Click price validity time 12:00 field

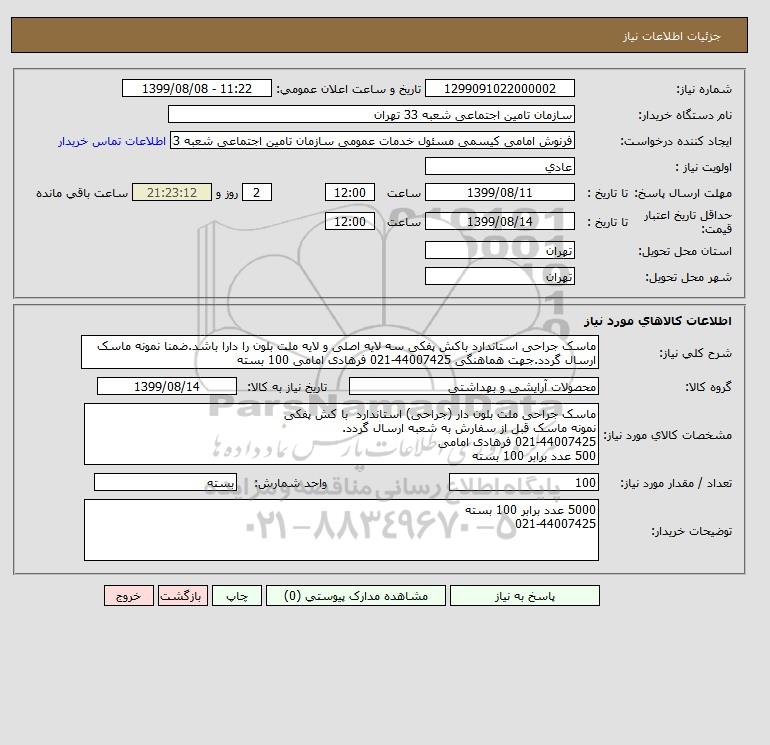coord(350,221)
